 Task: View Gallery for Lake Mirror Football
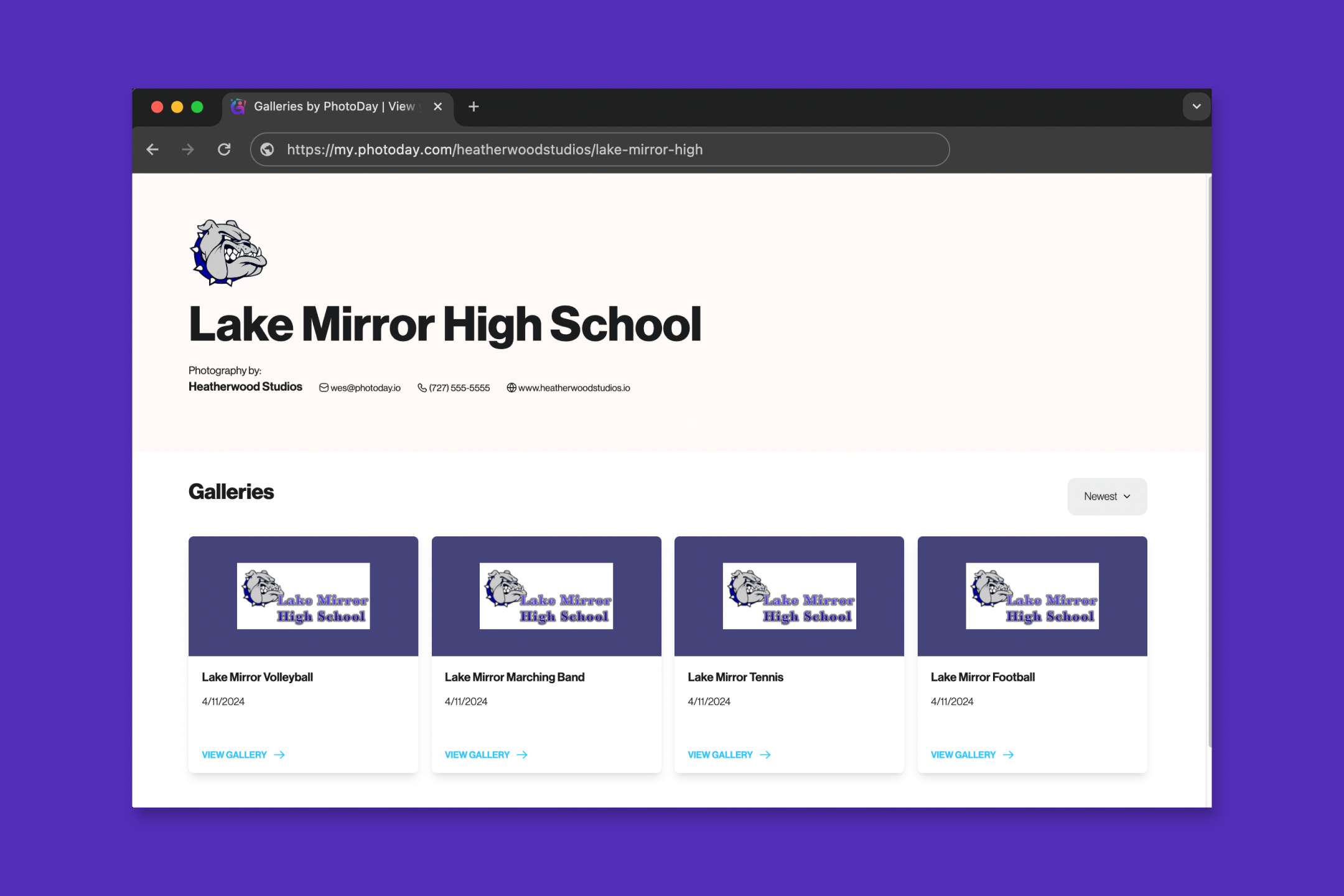[972, 755]
